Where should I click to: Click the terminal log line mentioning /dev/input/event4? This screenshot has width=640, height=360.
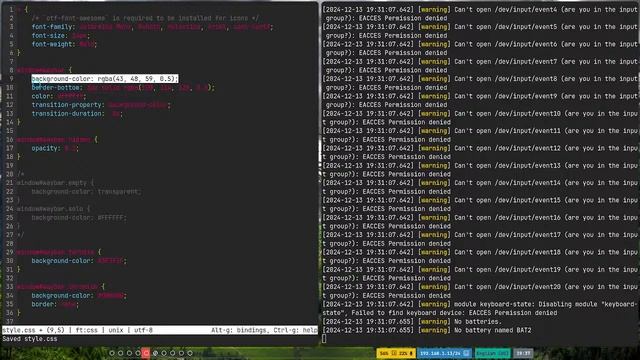click(480, 14)
